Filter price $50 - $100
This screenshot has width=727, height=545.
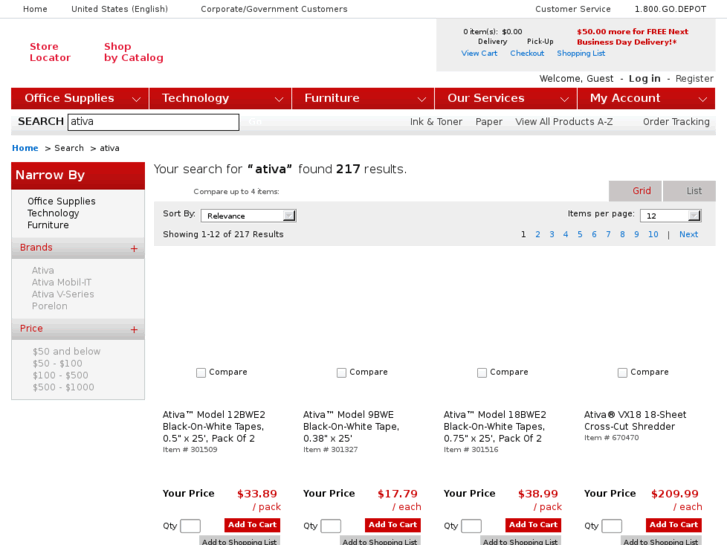click(x=57, y=364)
